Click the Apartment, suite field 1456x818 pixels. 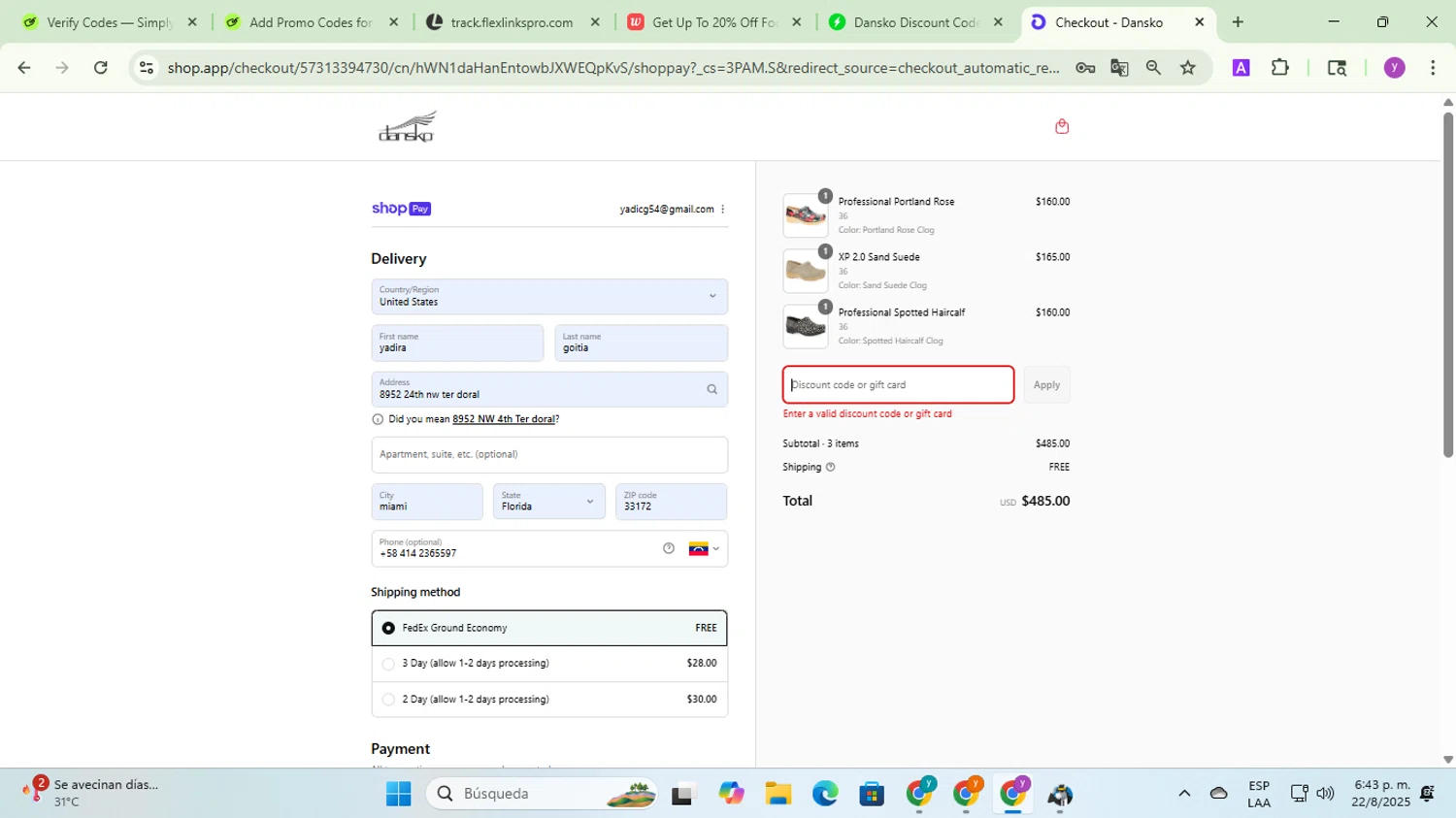click(x=549, y=455)
